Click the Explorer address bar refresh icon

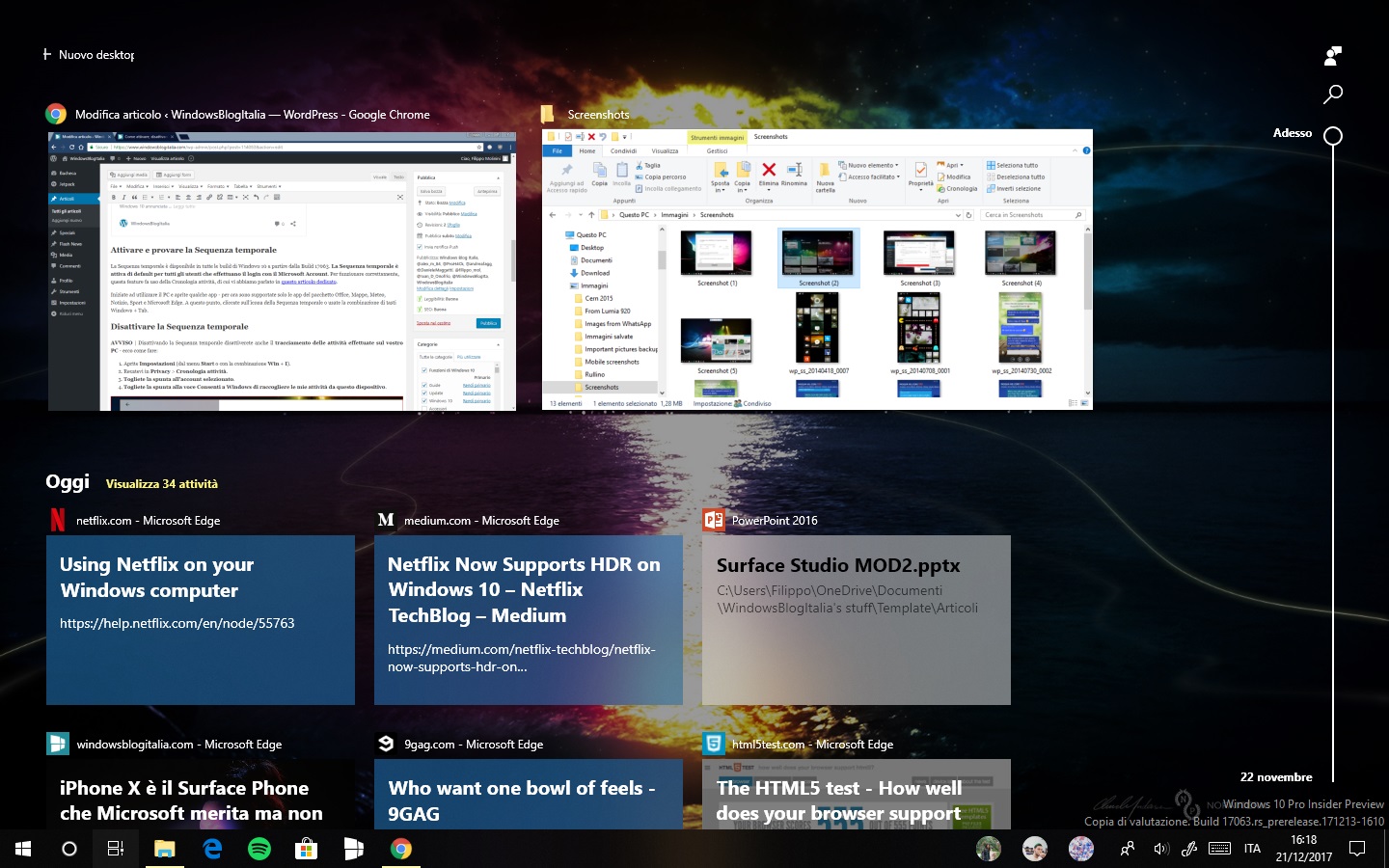click(x=969, y=215)
